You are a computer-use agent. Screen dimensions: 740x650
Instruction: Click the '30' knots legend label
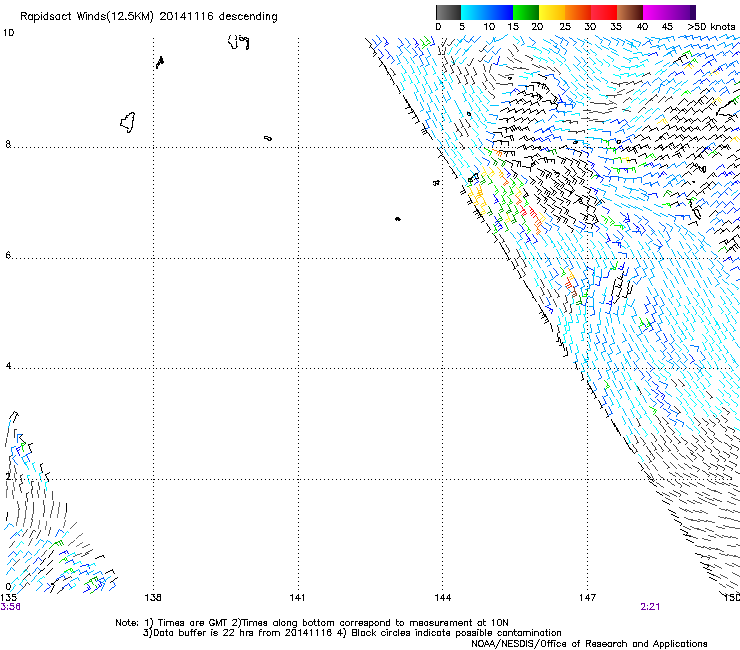(x=590, y=27)
